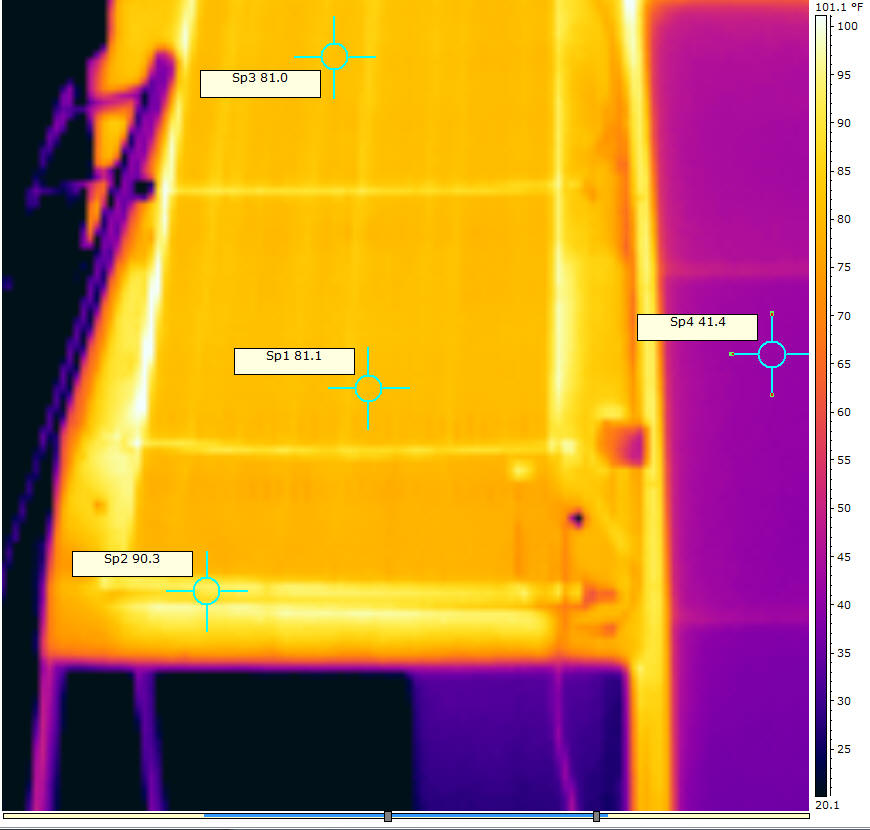Image resolution: width=870 pixels, height=830 pixels.
Task: Click the 'Sp3 81.0' temperature label
Action: (x=260, y=84)
